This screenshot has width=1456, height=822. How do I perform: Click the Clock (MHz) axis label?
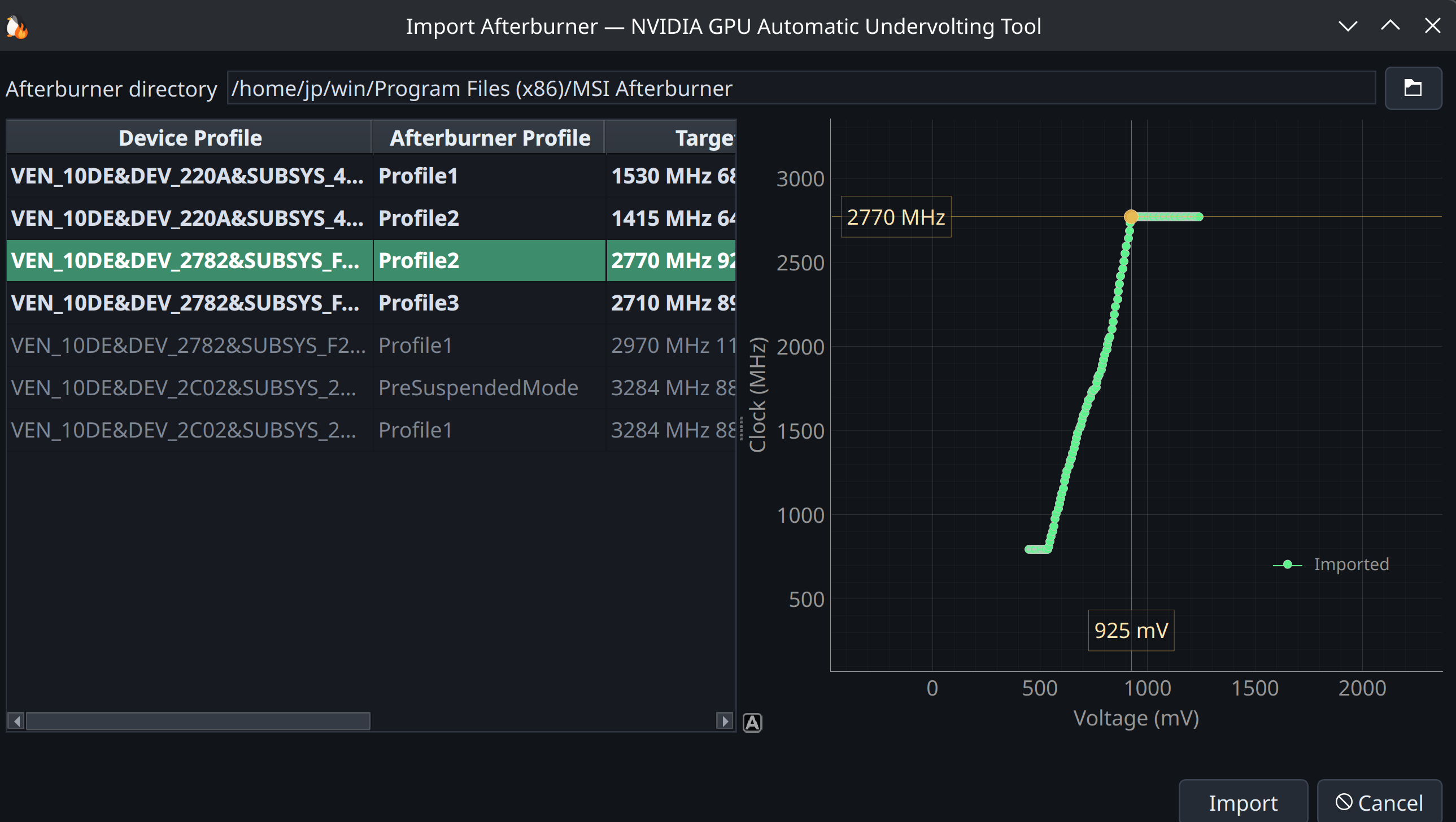click(x=757, y=394)
